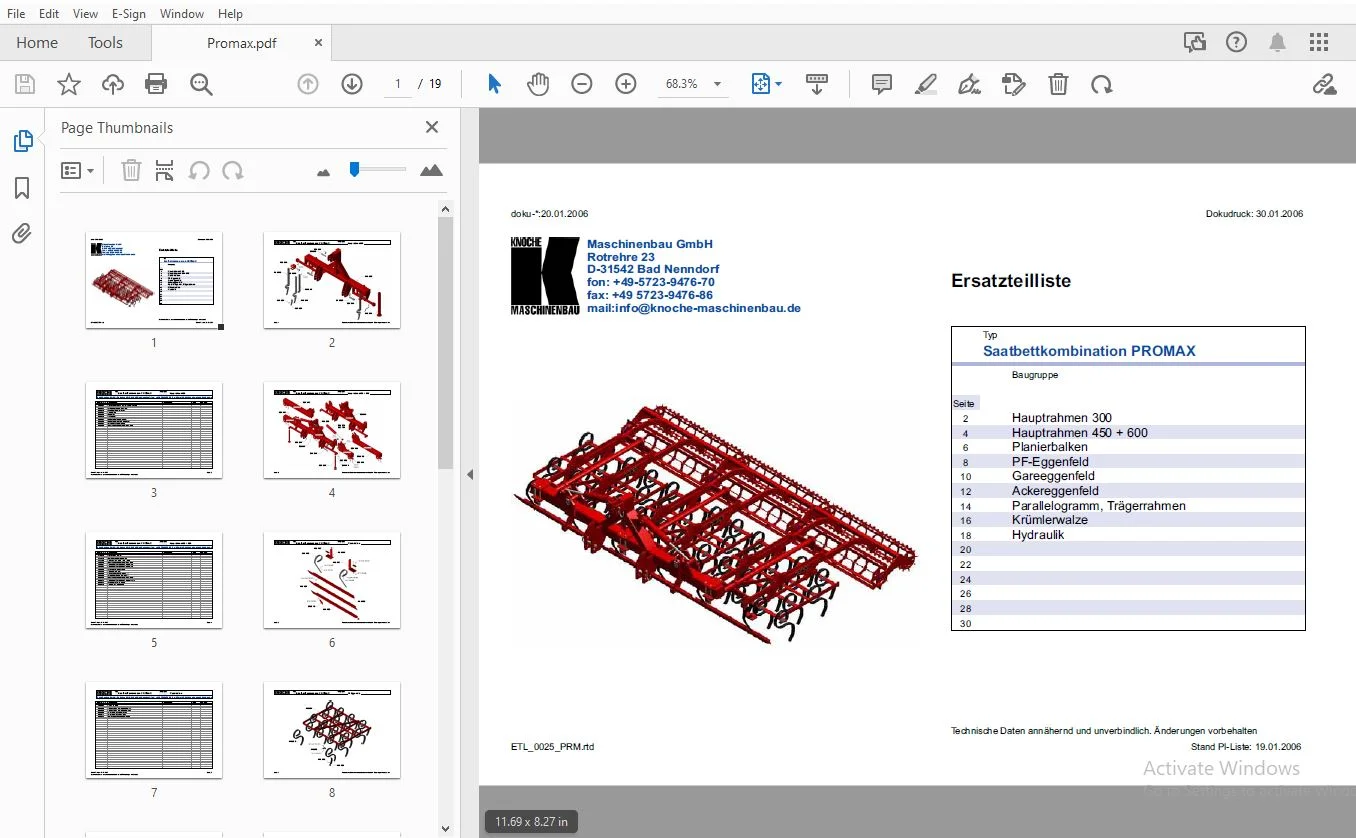
Task: Open the Attachments sidebar panel
Action: pos(22,234)
